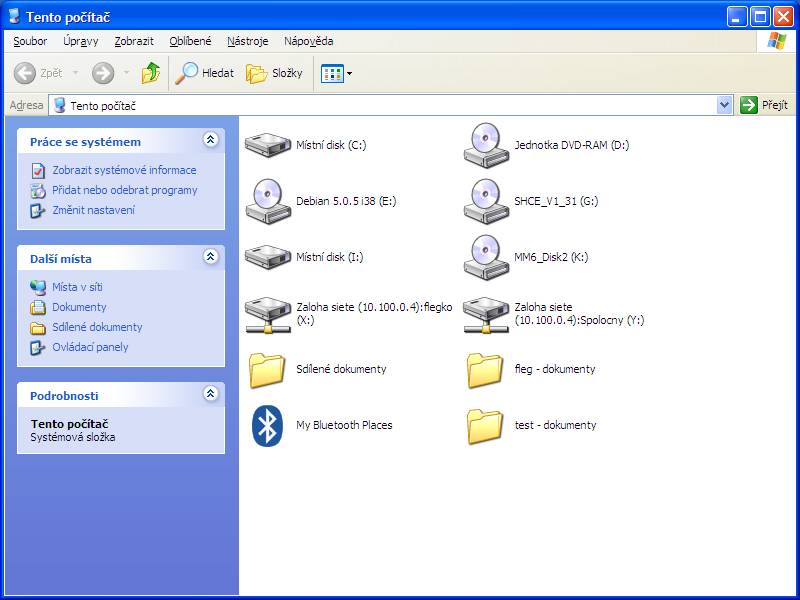This screenshot has width=800, height=600.
Task: Open the Sdílené dokumenty folder icon
Action: coord(267,369)
